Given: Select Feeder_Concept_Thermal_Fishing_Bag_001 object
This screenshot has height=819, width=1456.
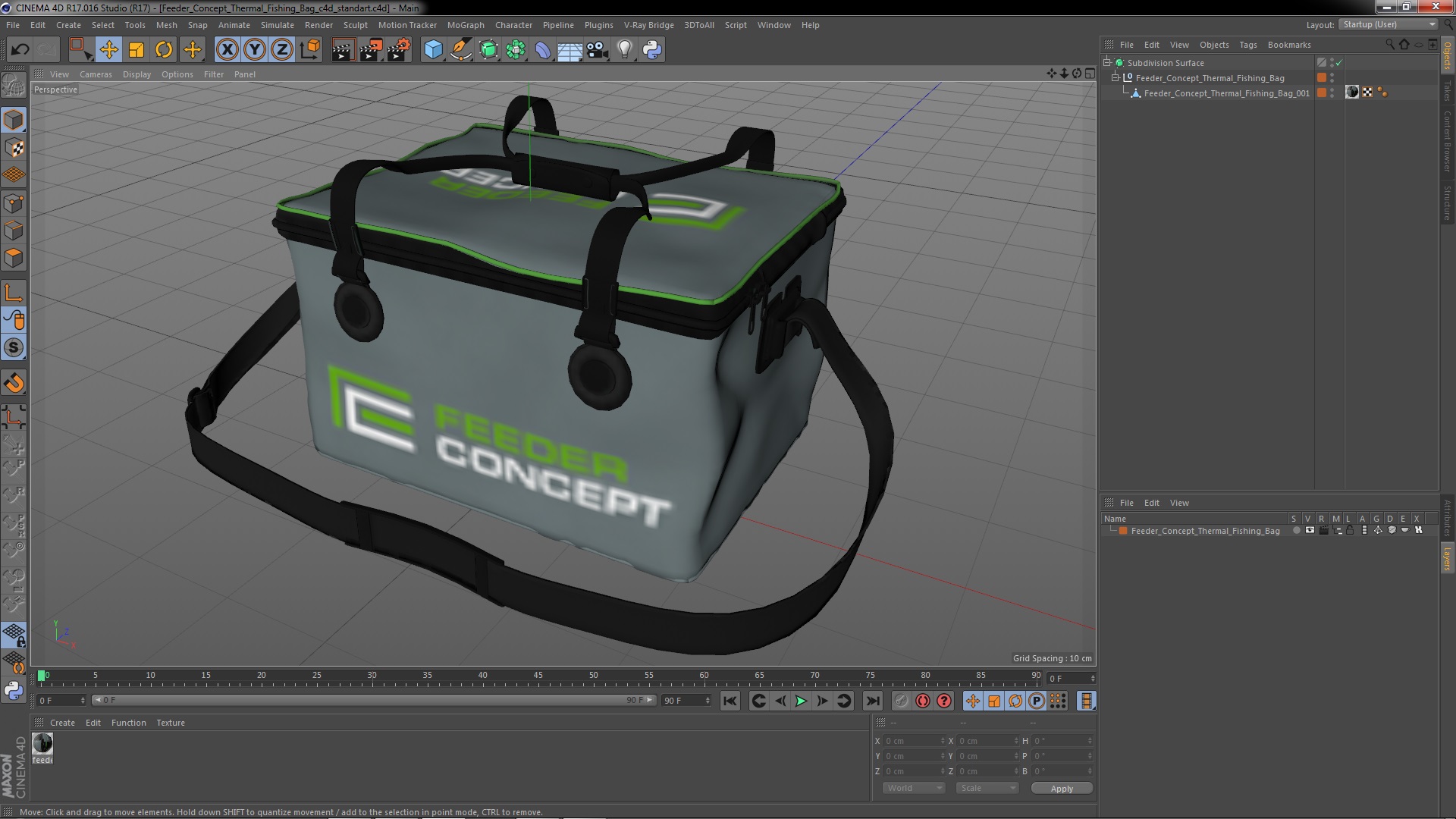Looking at the screenshot, I should coord(1226,93).
